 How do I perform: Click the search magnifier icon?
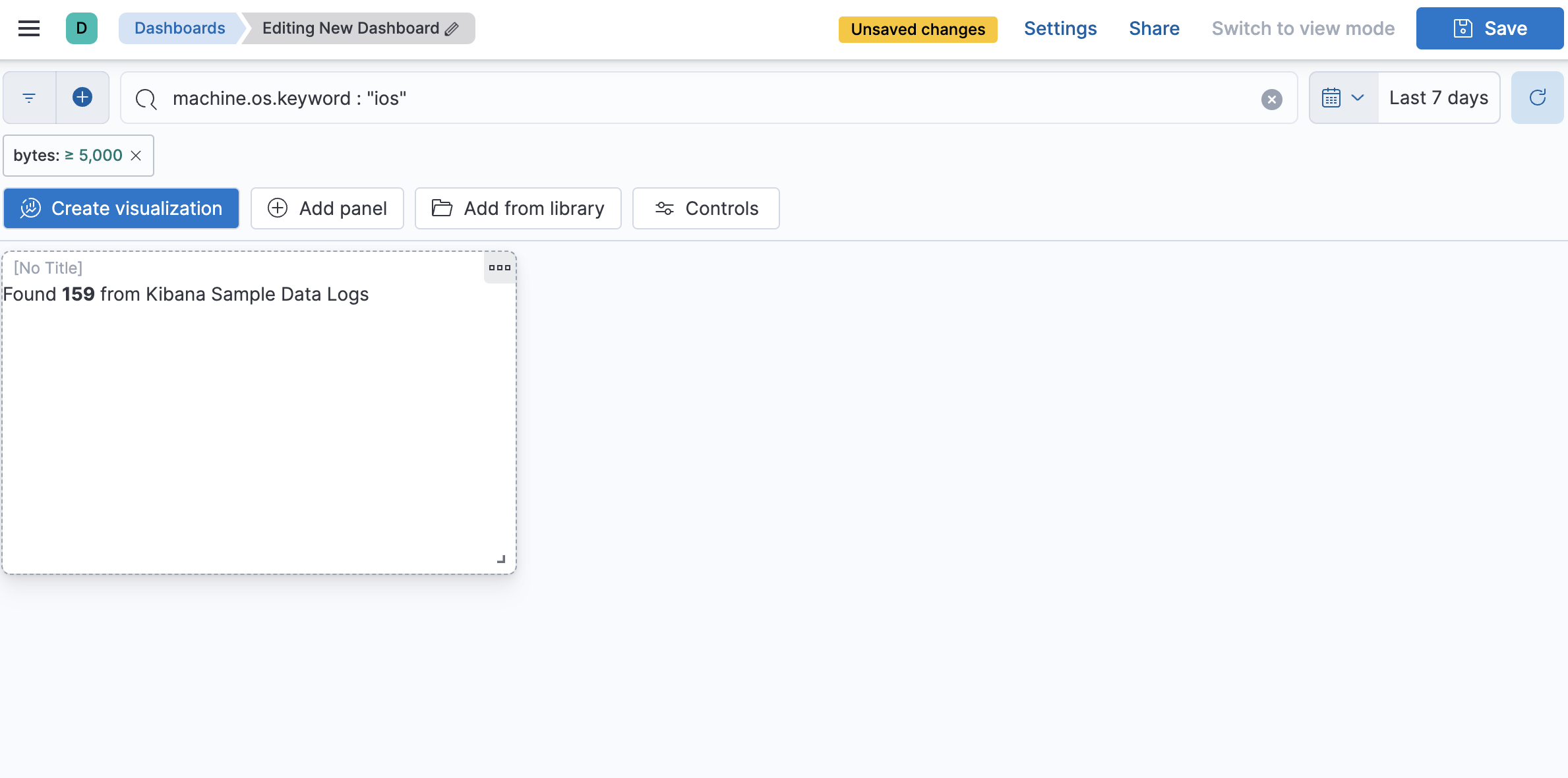click(146, 99)
